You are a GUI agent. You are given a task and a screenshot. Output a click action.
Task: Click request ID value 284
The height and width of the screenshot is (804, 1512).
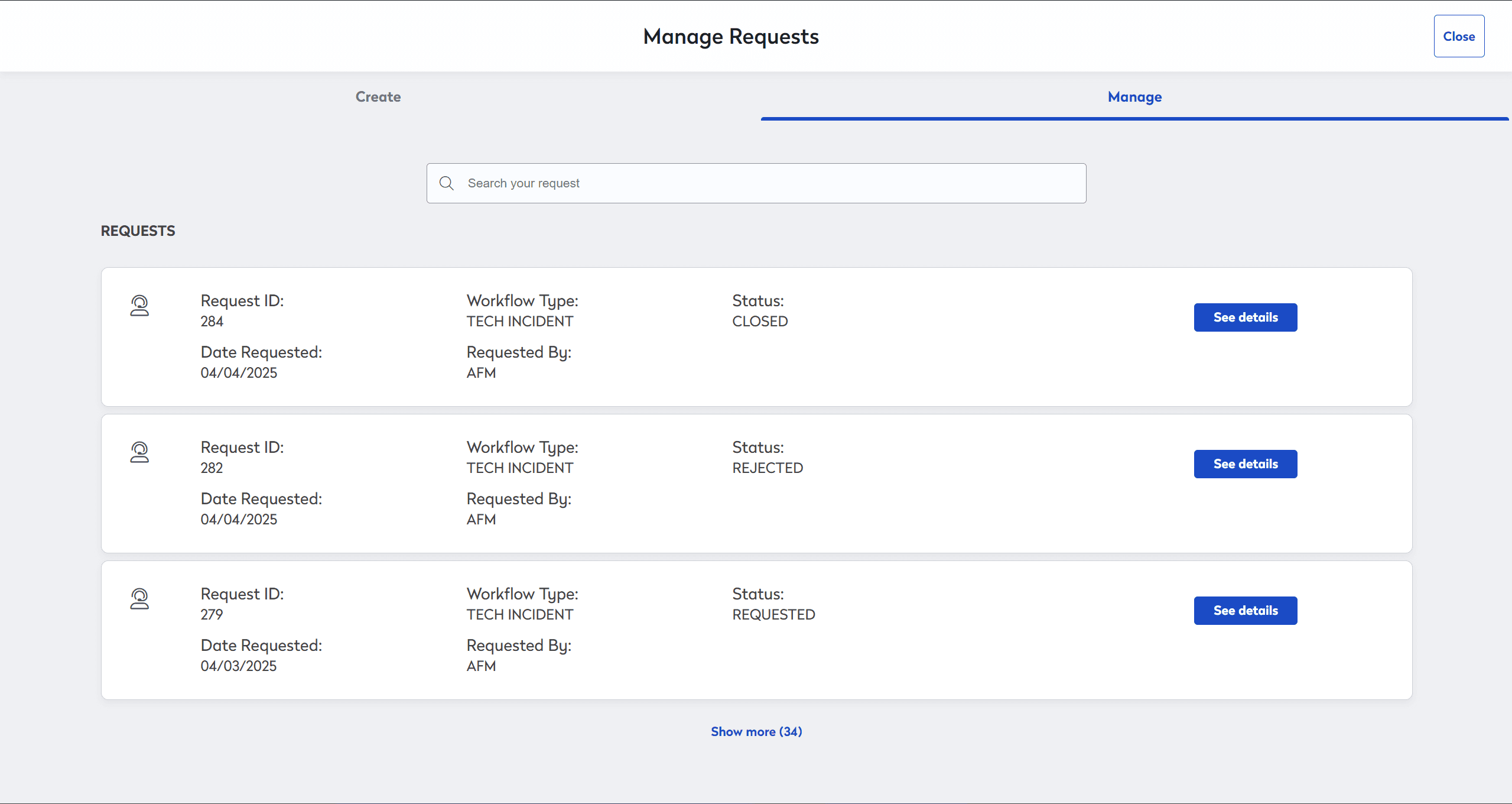212,321
